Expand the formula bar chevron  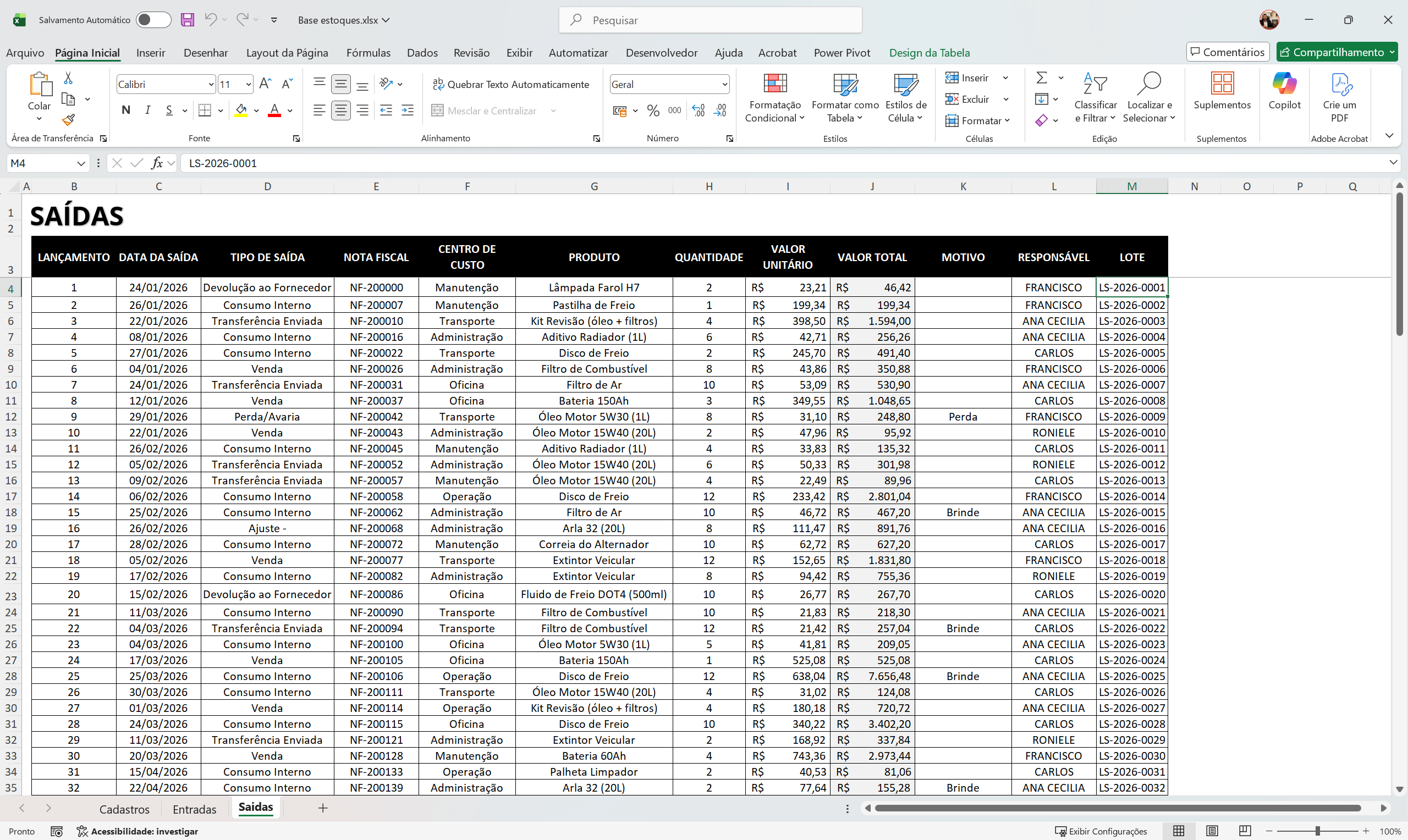click(x=1393, y=163)
